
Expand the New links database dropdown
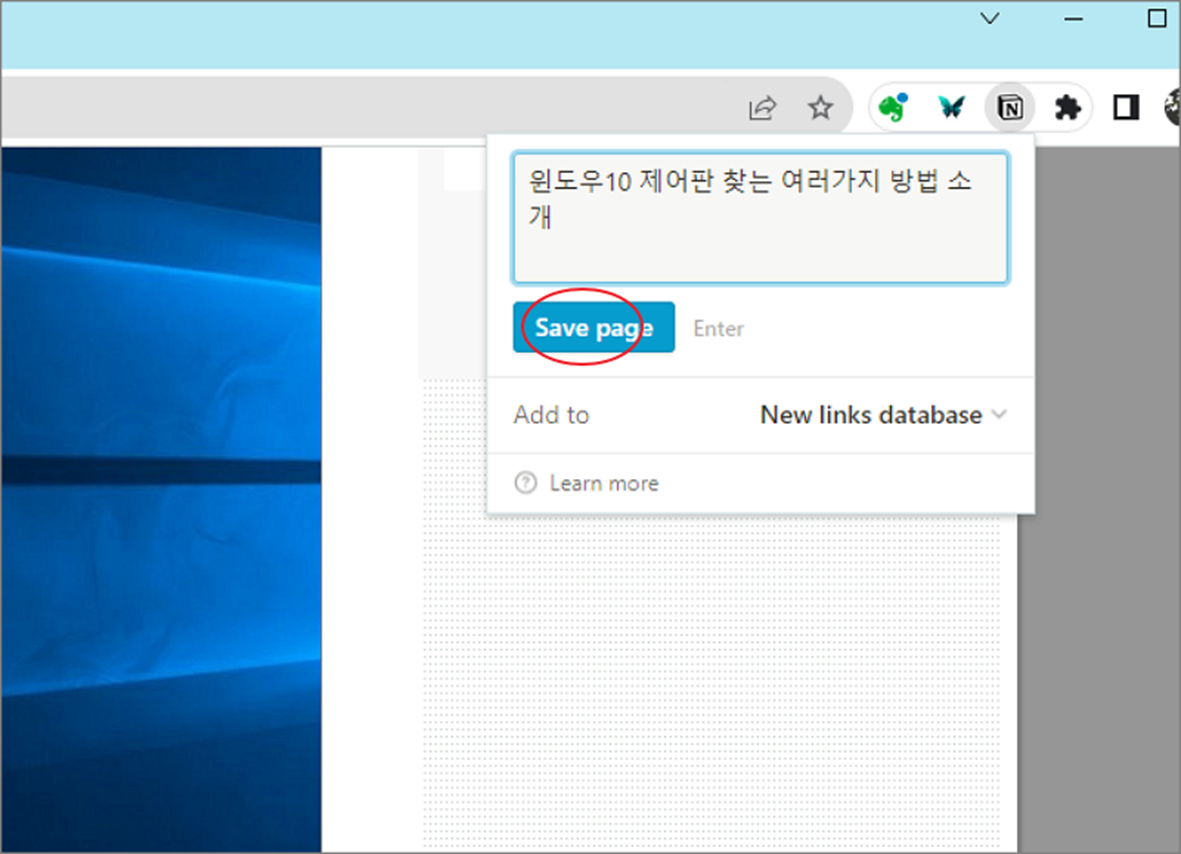[883, 415]
